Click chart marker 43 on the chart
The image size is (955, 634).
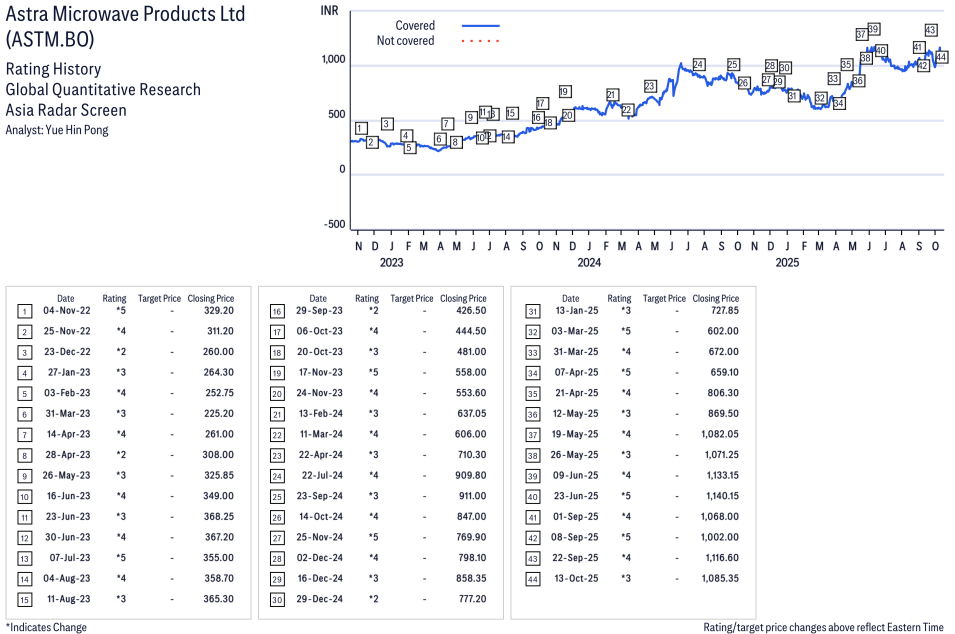[930, 30]
